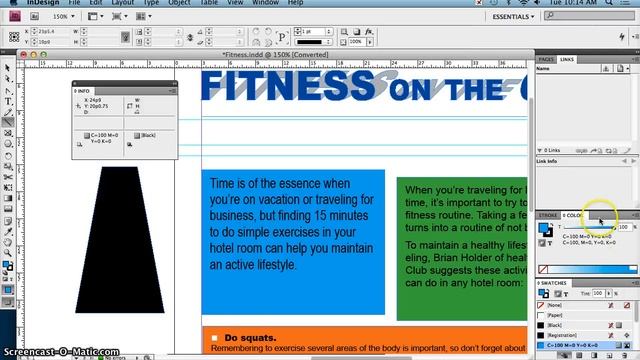This screenshot has height=360, width=640.
Task: Delete swatch using the trash icon
Action: (624, 356)
